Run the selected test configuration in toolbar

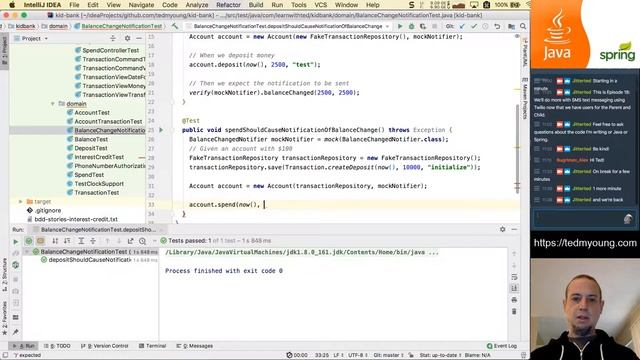coord(400,26)
